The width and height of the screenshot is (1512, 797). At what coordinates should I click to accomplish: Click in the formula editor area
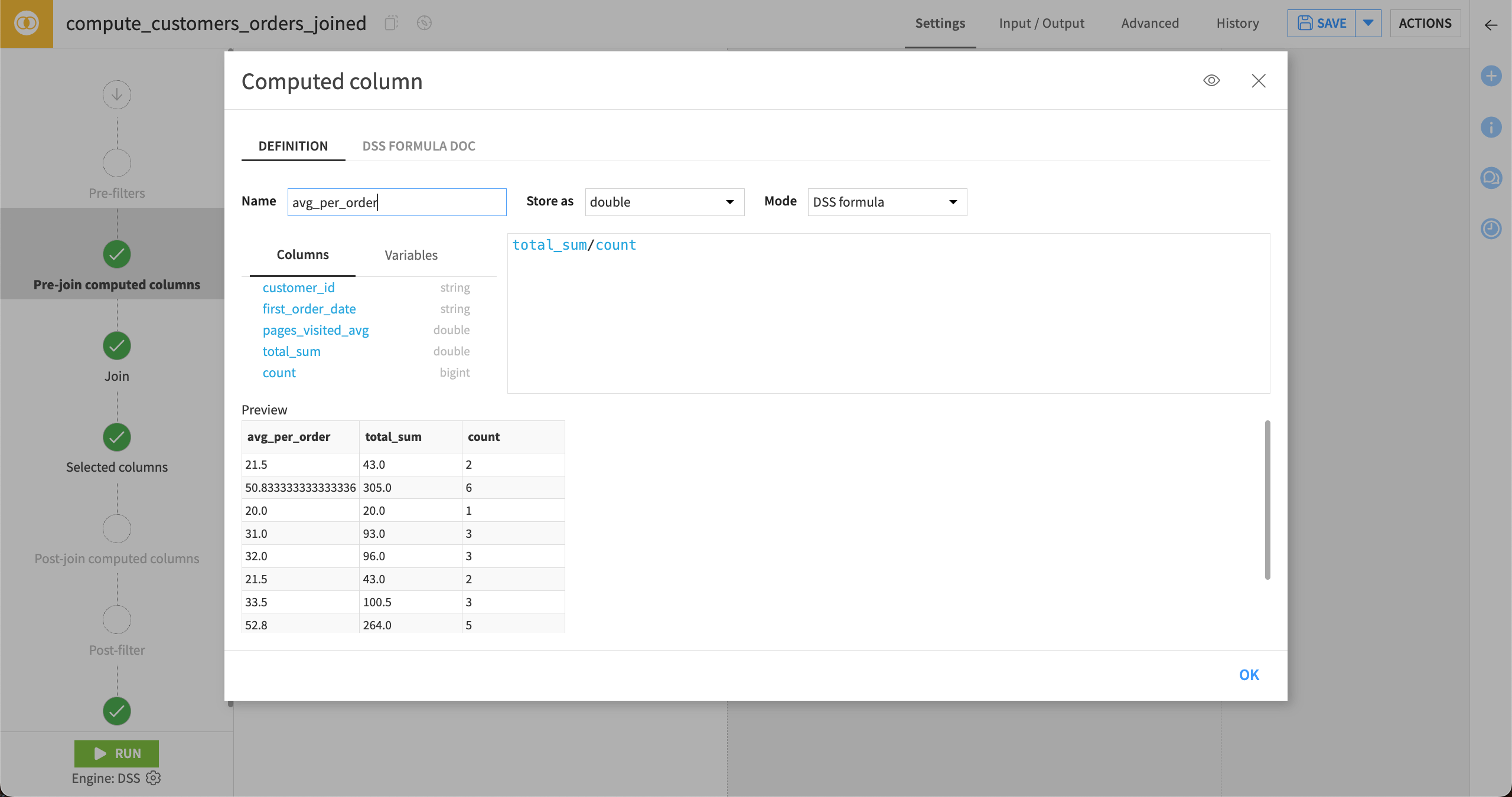[888, 313]
